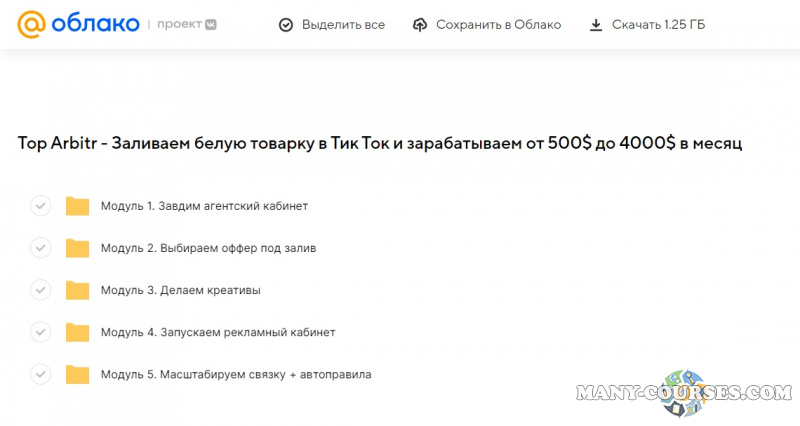Open the Модуль 5 folder icon

(x=77, y=374)
